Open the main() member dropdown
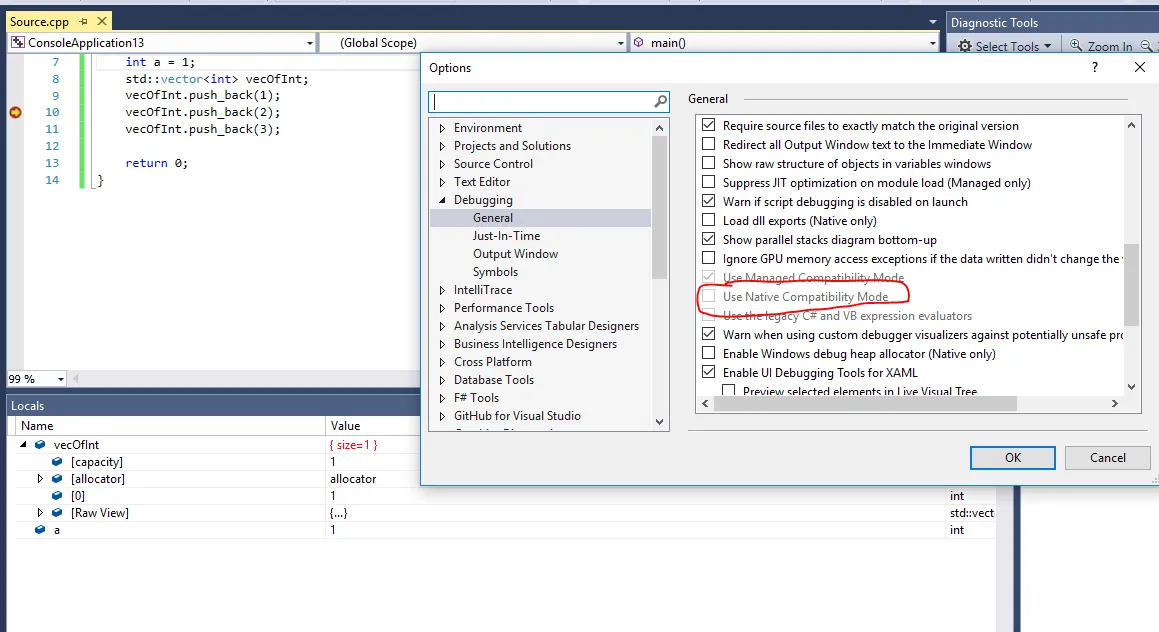This screenshot has width=1159, height=632. point(932,44)
